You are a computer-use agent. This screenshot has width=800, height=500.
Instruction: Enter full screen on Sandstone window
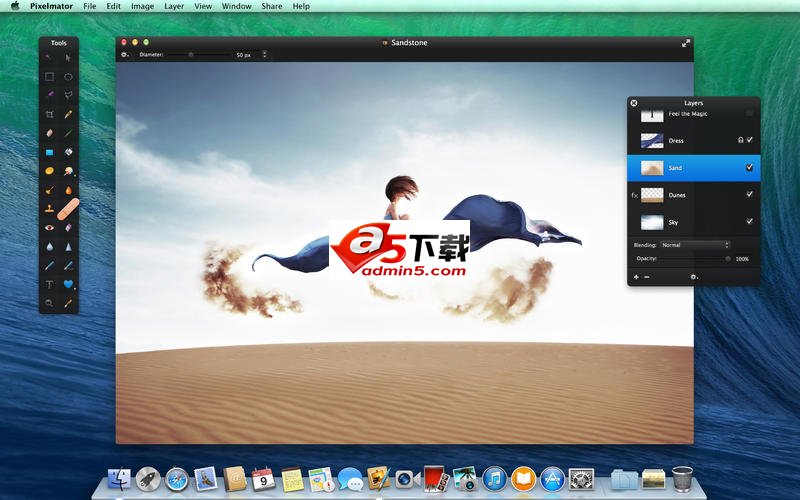pos(686,43)
